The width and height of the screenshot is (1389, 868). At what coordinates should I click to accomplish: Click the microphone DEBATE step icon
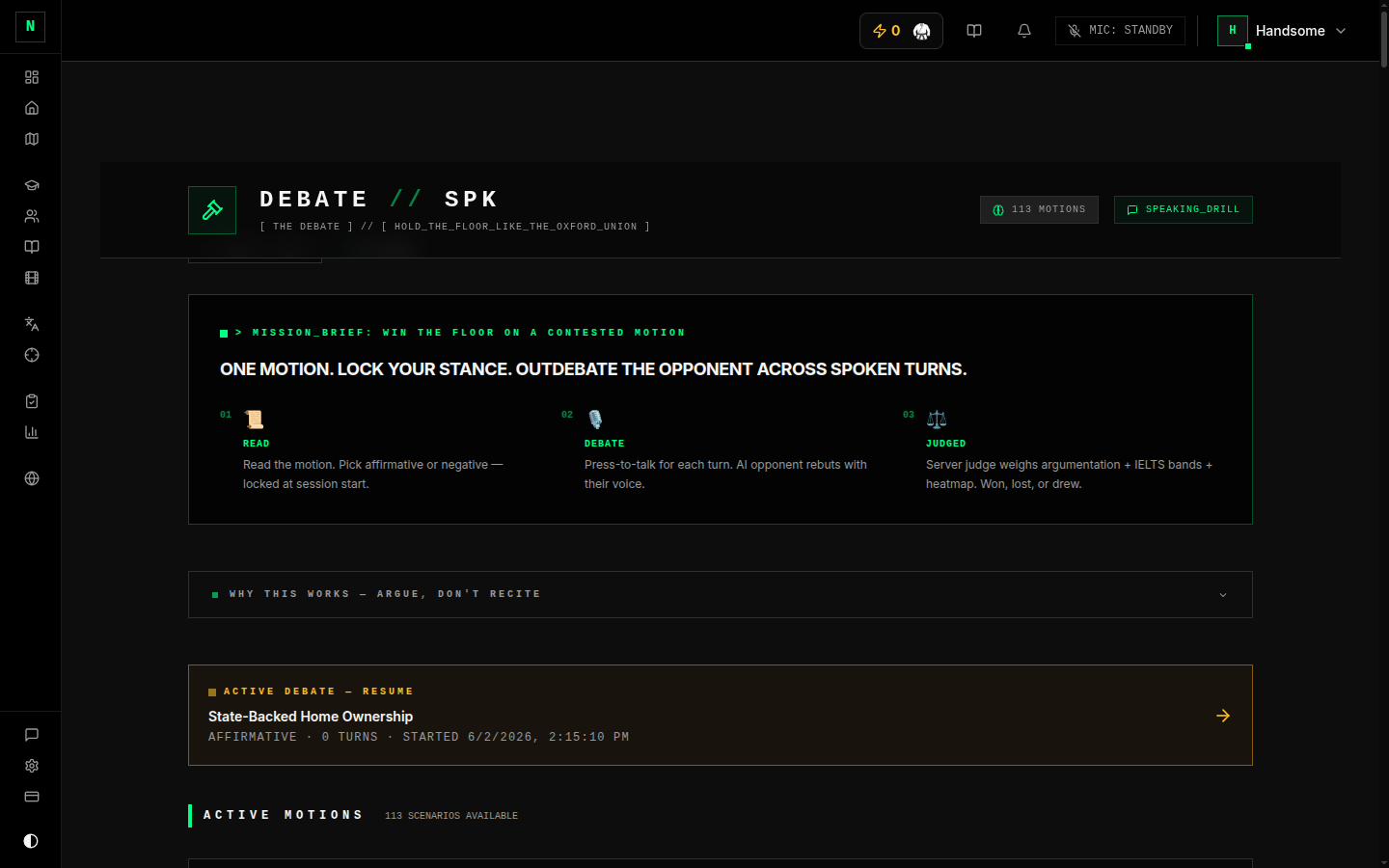(595, 420)
